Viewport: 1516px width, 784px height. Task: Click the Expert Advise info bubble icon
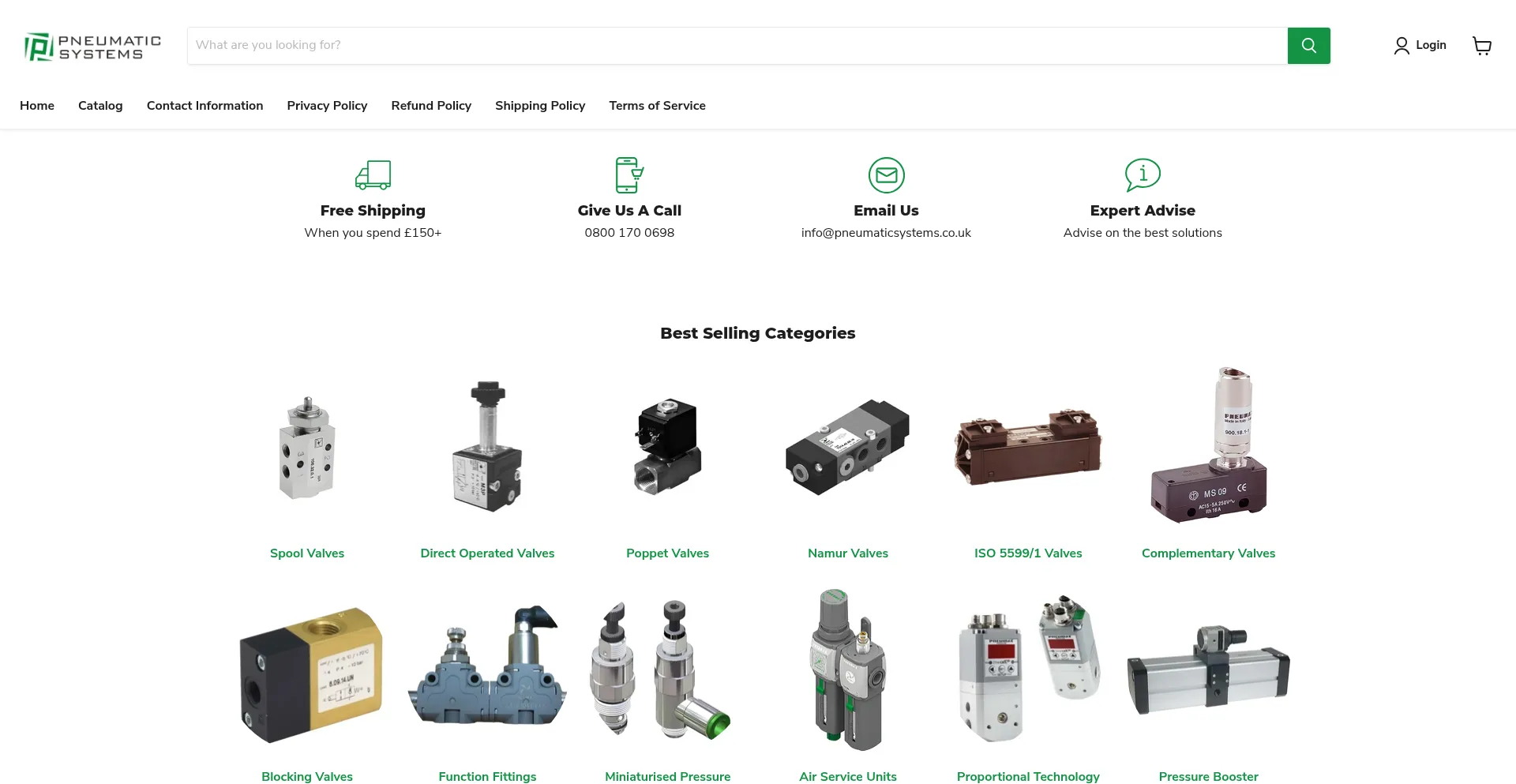(1143, 175)
